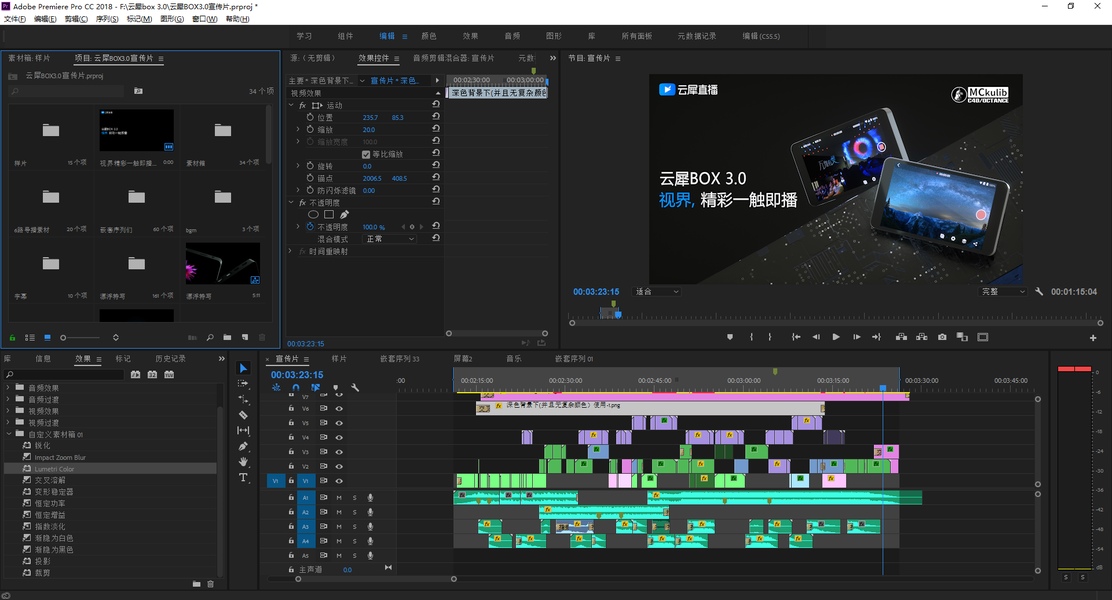Select the Selection arrow tool

[243, 368]
